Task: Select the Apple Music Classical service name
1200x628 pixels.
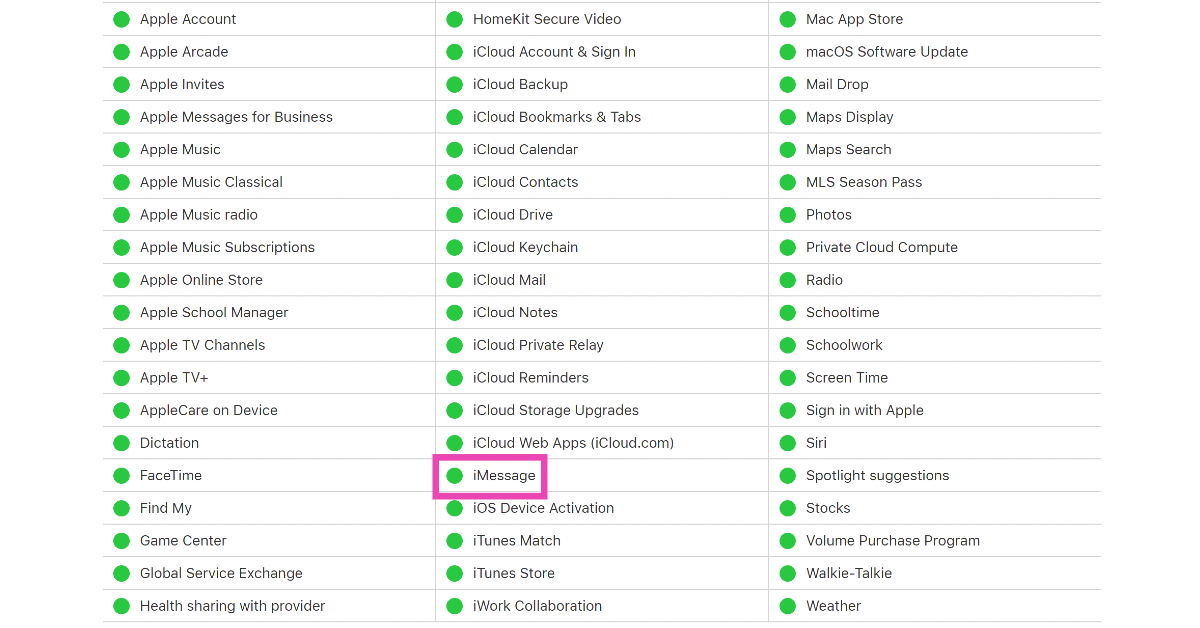Action: click(x=211, y=182)
